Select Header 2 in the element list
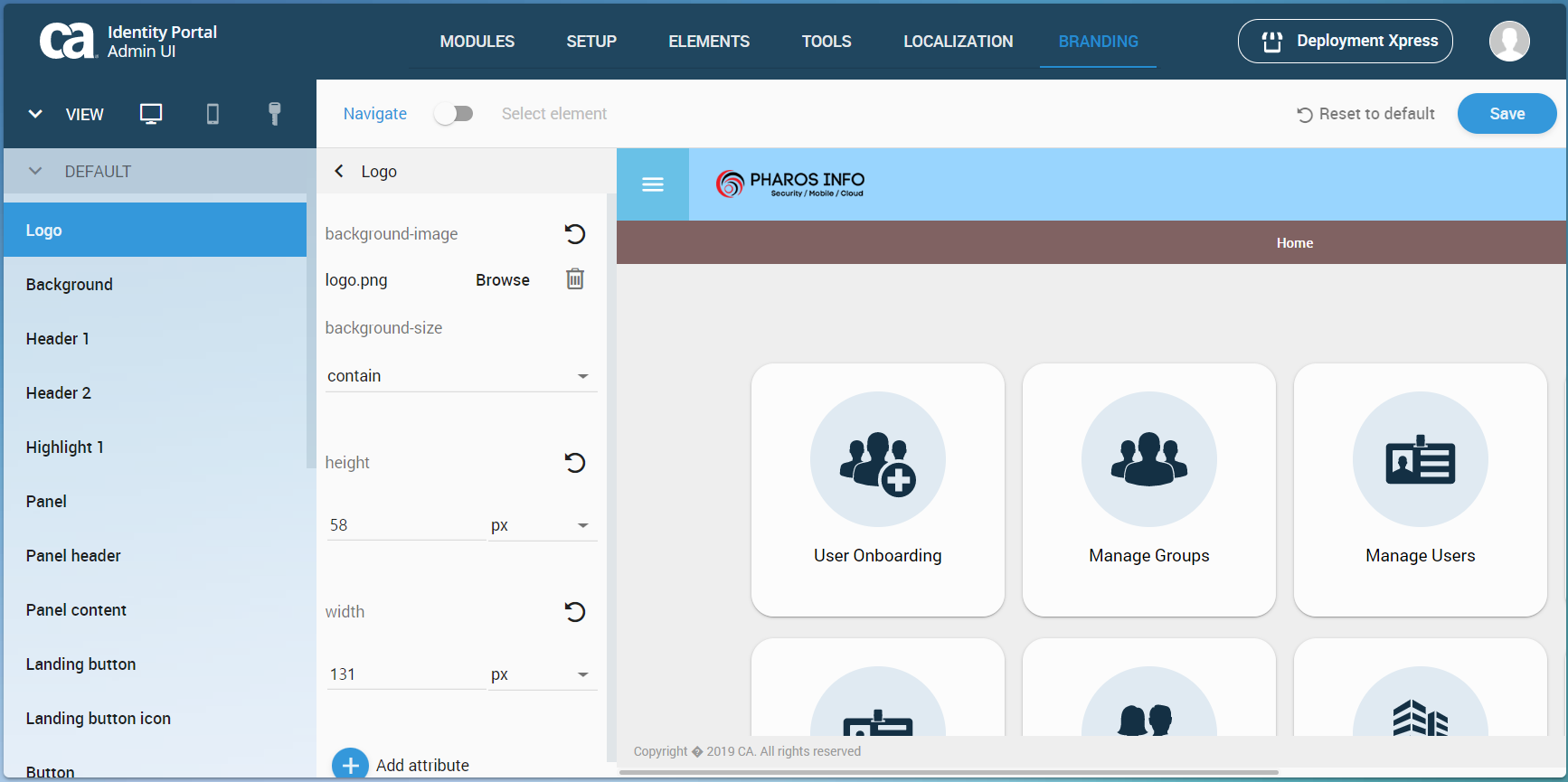Viewport: 1568px width, 782px height. point(156,392)
